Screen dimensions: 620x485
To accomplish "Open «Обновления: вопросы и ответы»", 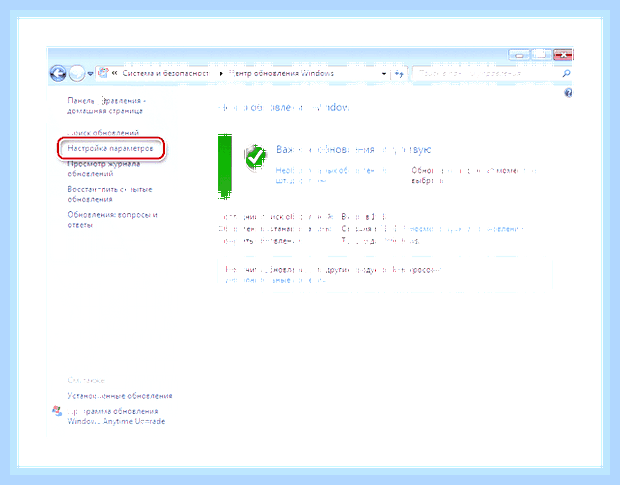I will tap(112, 220).
